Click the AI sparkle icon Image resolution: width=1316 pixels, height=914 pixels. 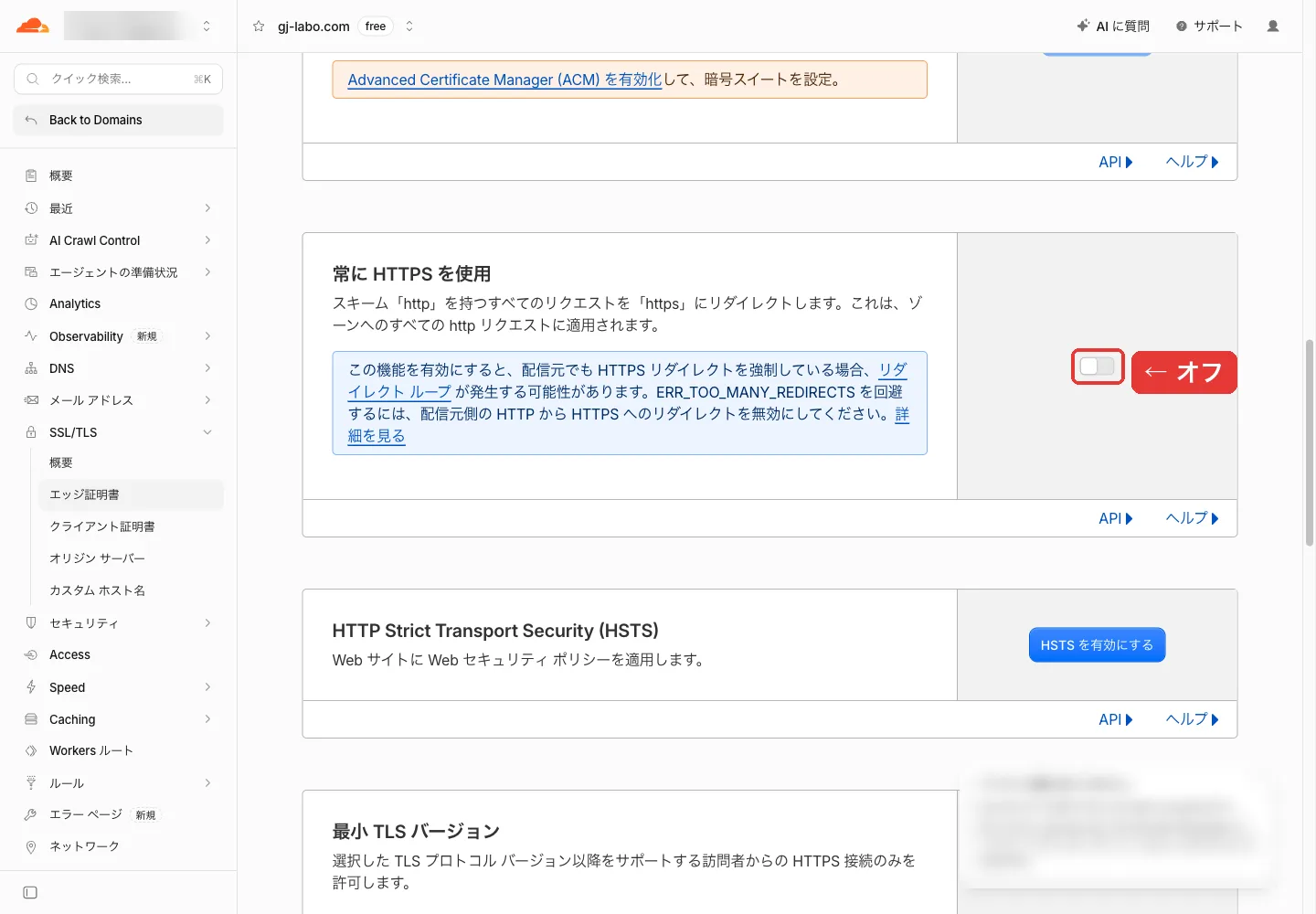(1083, 26)
